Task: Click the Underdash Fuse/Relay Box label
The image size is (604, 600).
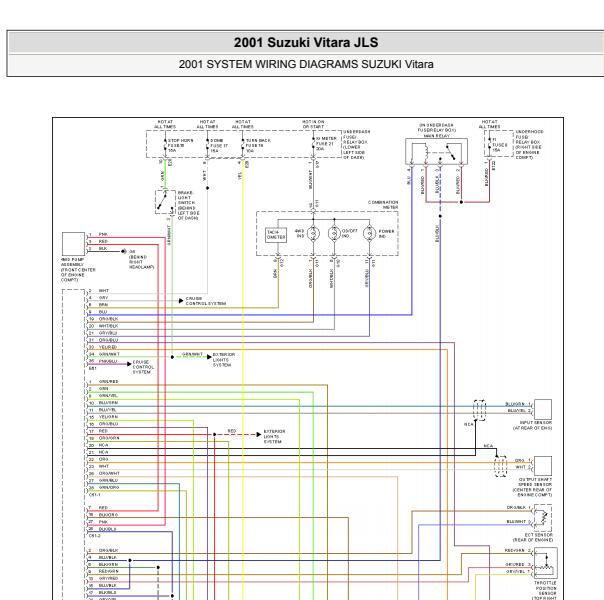Action: pos(356,144)
